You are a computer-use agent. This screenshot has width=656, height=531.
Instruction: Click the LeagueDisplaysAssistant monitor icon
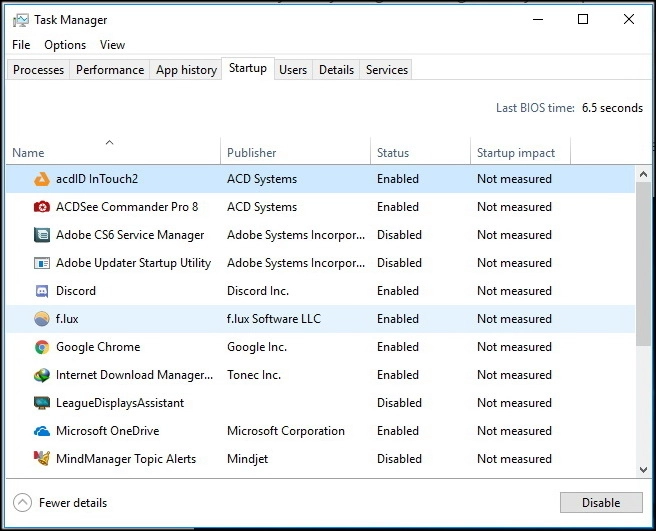coord(42,403)
